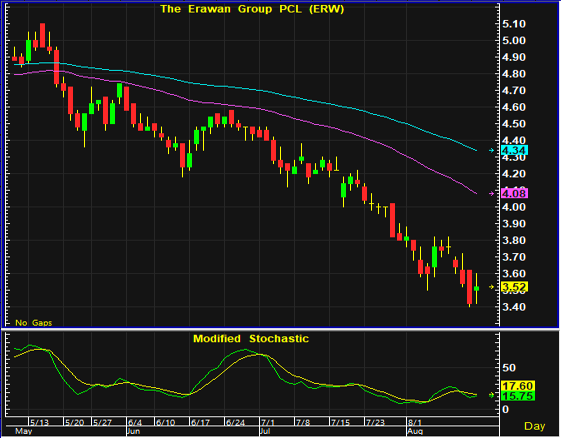Click the Jun month label on time axis
The image size is (561, 438).
pyautogui.click(x=133, y=431)
